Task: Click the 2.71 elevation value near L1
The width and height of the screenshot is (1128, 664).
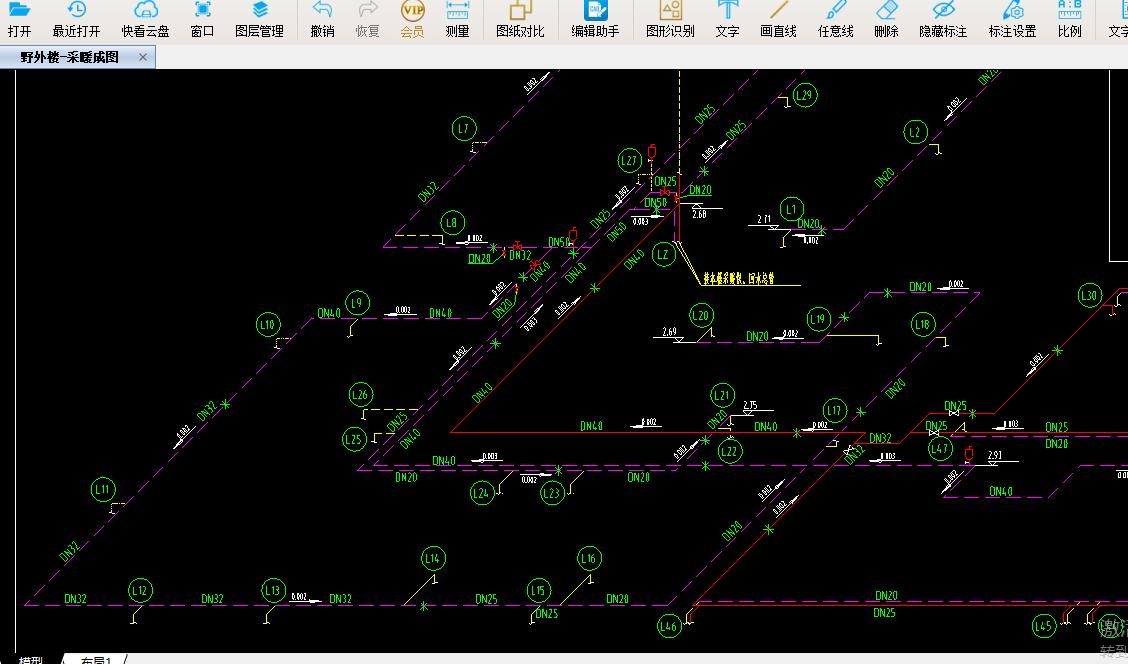Action: pos(764,219)
